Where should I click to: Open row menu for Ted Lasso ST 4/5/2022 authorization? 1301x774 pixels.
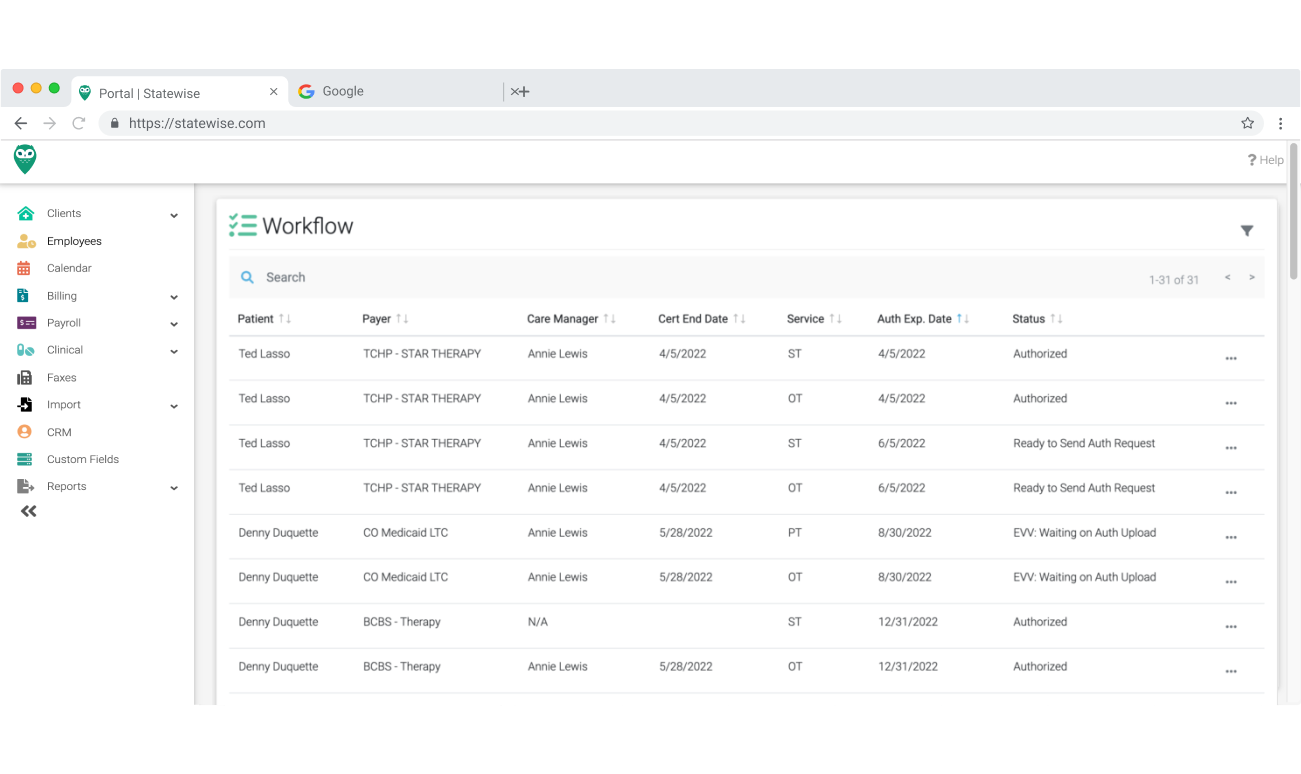(1231, 358)
